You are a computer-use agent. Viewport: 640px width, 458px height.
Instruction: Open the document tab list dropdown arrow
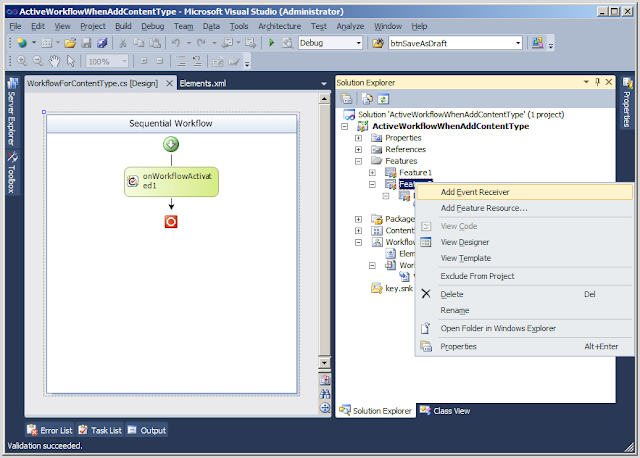click(x=324, y=84)
